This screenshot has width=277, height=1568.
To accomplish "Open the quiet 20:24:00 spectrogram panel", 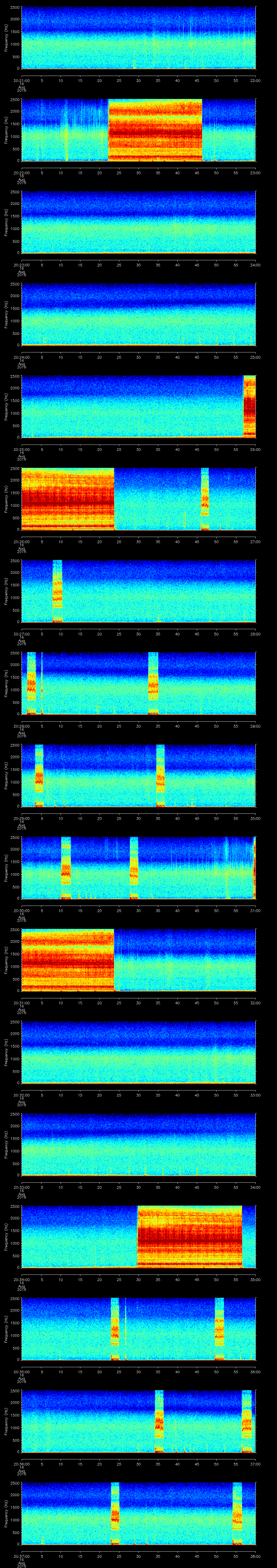I will point(138,314).
